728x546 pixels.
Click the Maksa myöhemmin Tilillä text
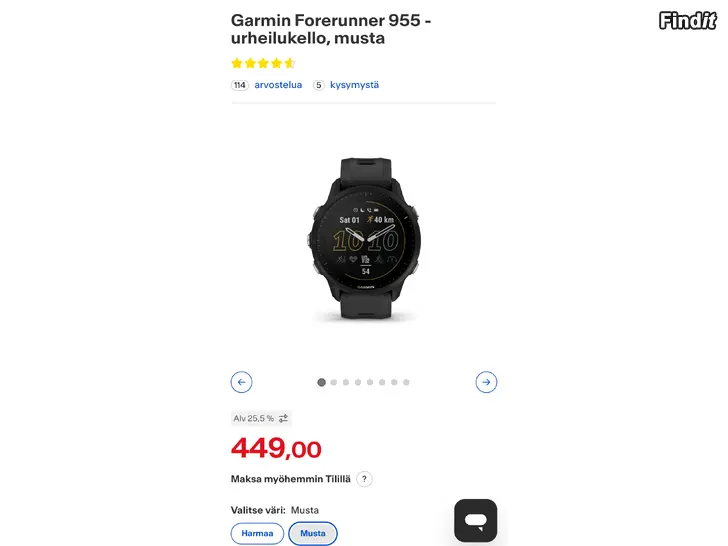tap(291, 479)
